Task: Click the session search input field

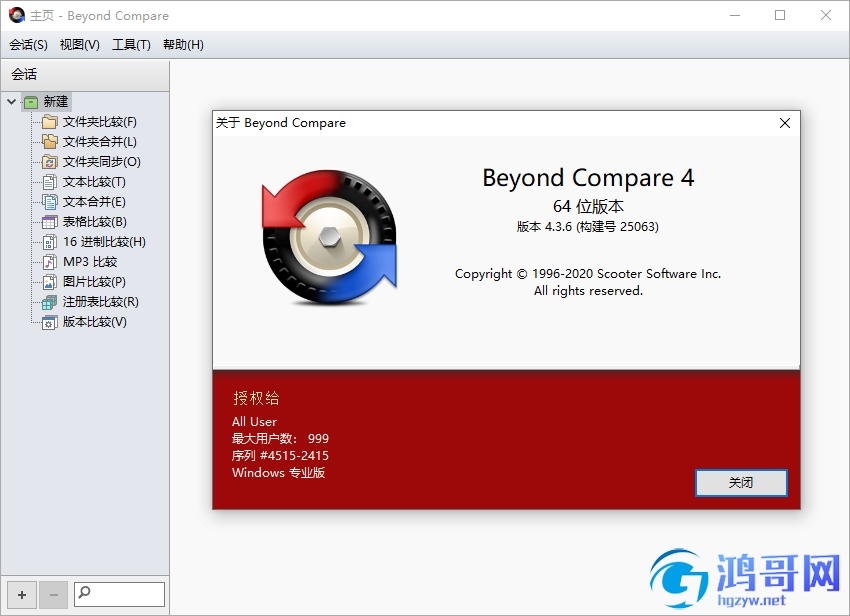Action: 119,594
